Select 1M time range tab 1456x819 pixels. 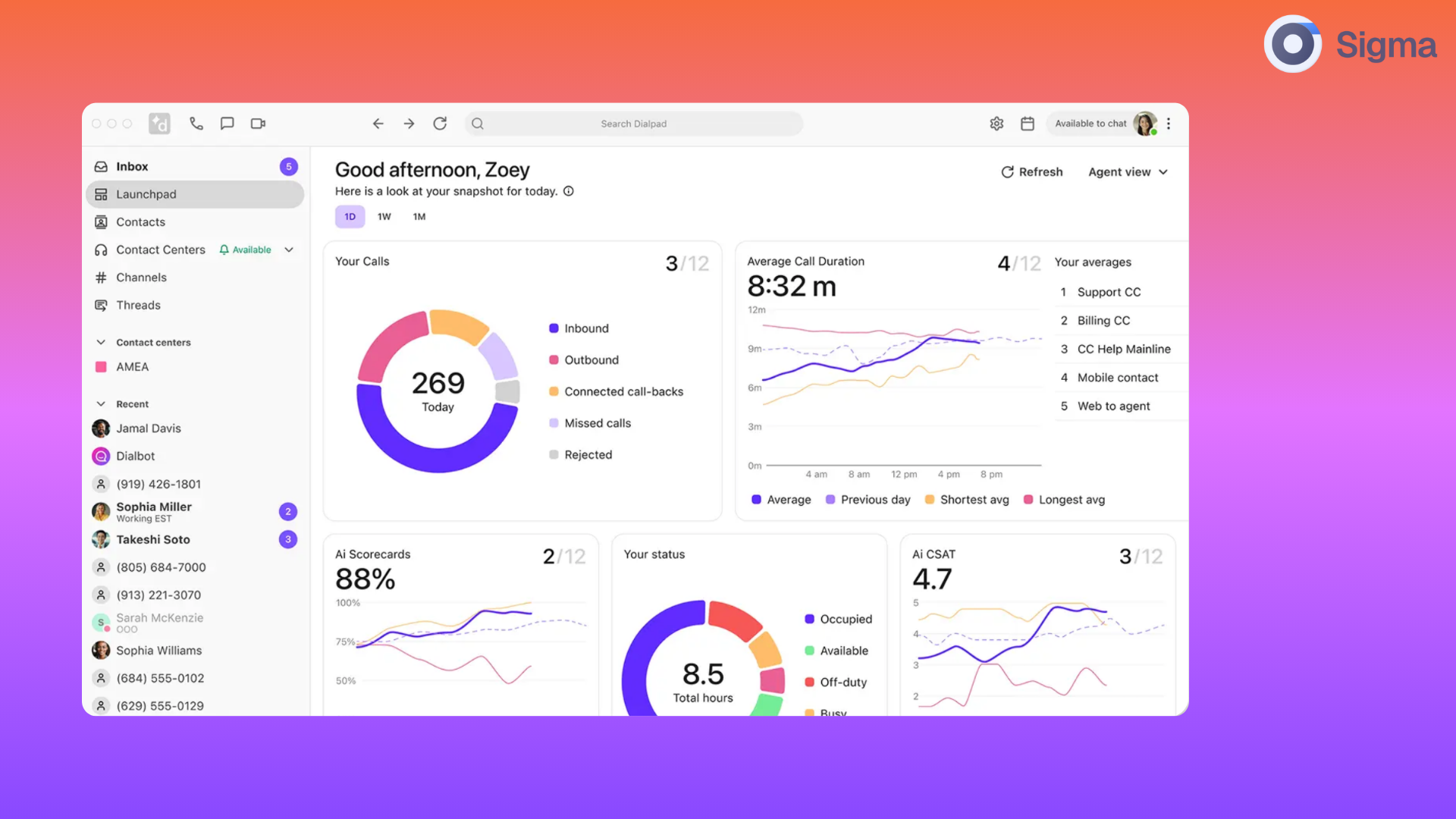click(x=419, y=217)
